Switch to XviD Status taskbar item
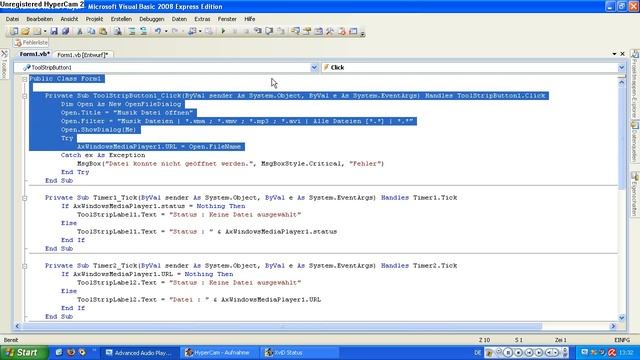 click(299, 353)
